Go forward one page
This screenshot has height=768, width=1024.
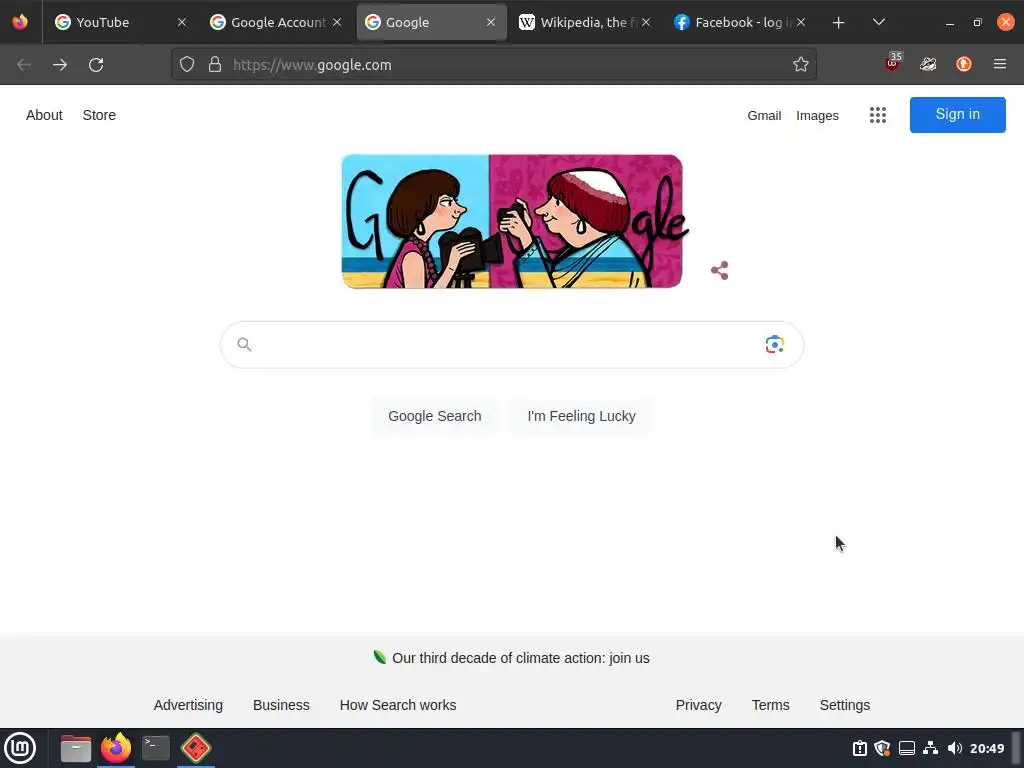60,65
